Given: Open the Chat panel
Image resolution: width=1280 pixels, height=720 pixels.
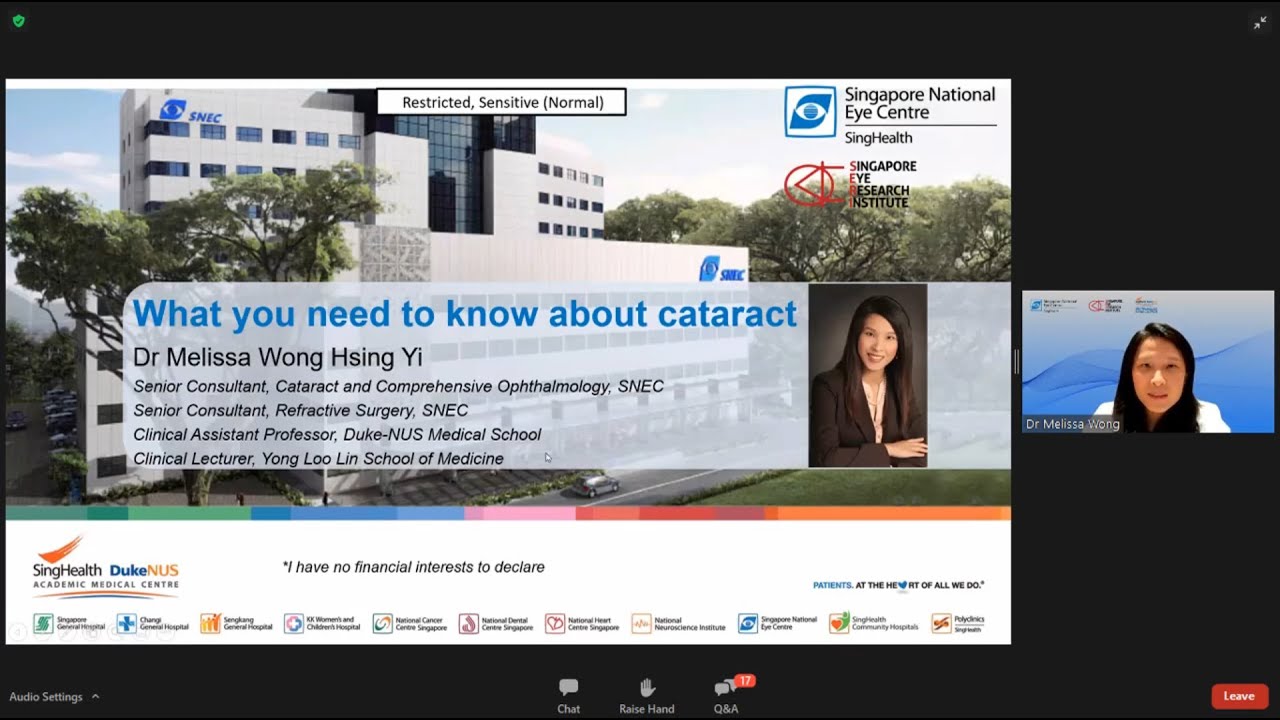Looking at the screenshot, I should pyautogui.click(x=568, y=695).
